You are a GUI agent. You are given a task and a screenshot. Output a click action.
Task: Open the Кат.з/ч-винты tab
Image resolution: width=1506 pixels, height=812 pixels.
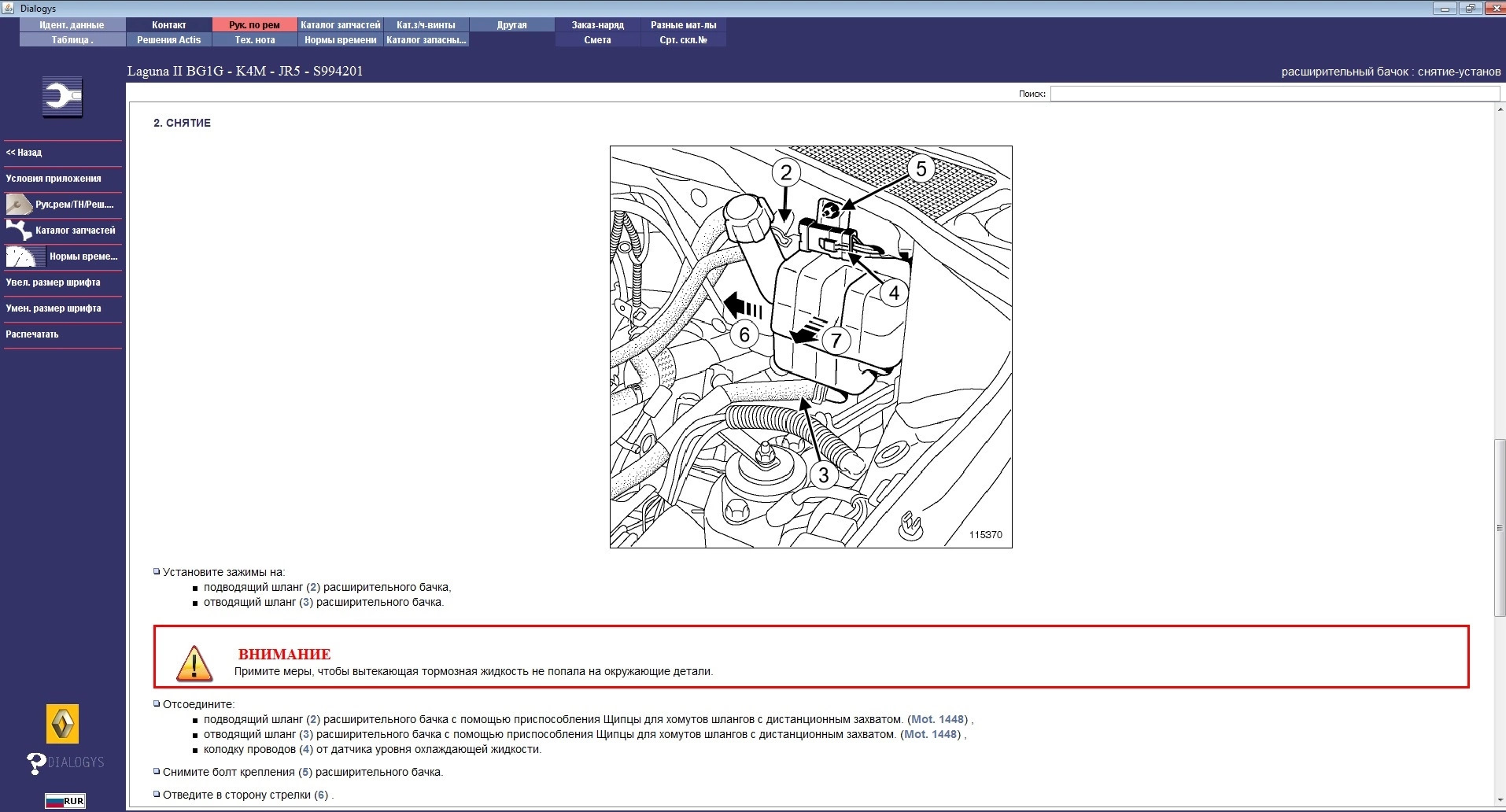[x=426, y=25]
